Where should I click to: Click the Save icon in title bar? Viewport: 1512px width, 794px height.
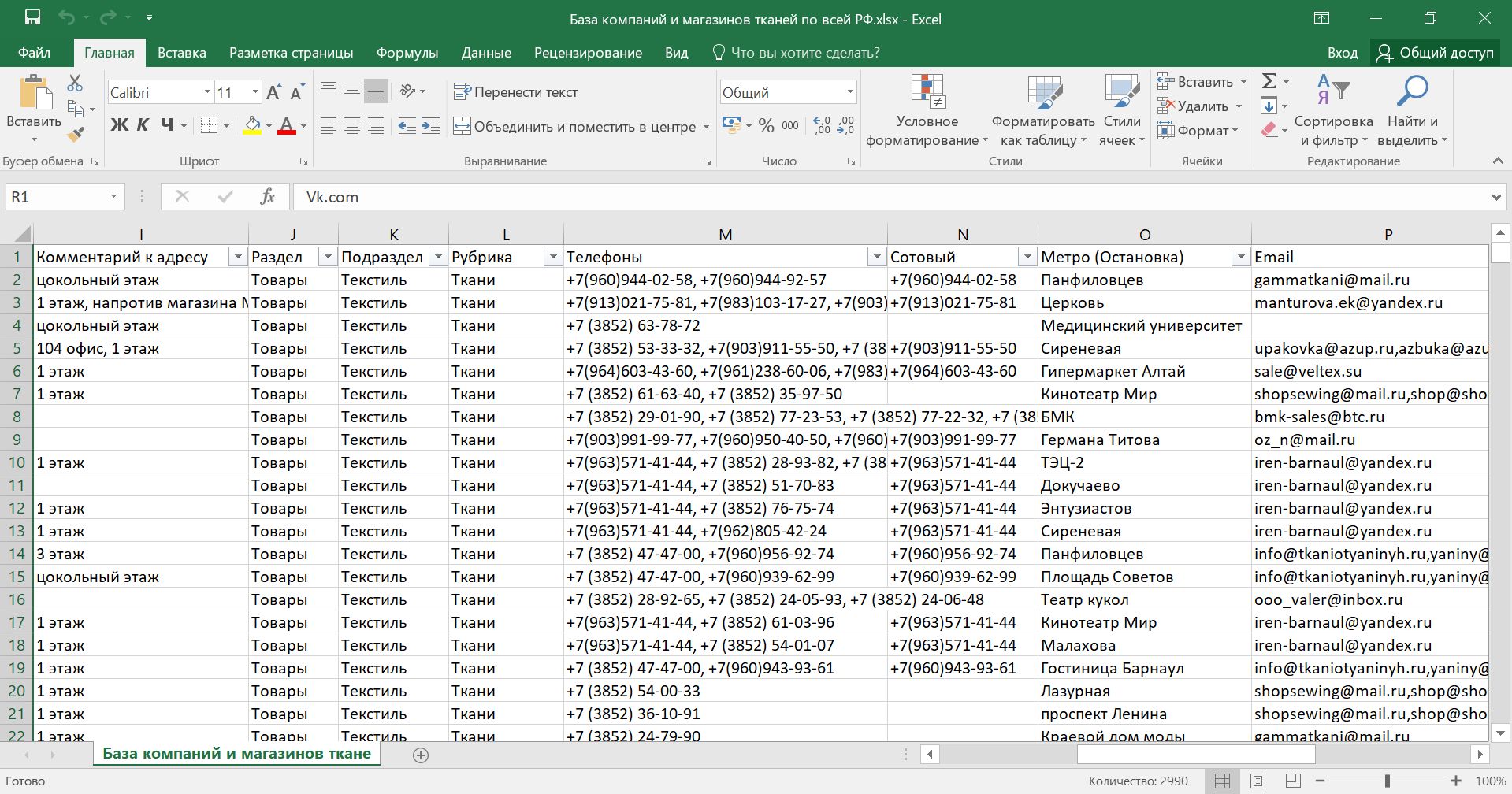[32, 18]
